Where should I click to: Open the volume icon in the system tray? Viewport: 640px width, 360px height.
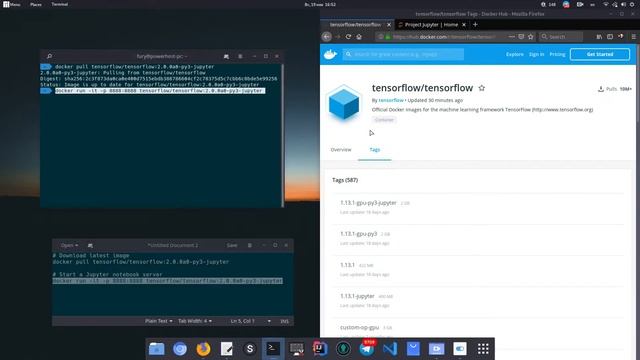pos(623,4)
